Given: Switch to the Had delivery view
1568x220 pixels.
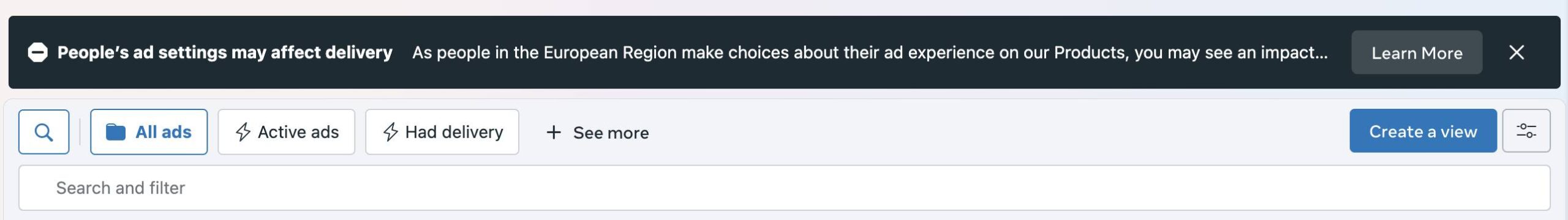Looking at the screenshot, I should (x=442, y=132).
